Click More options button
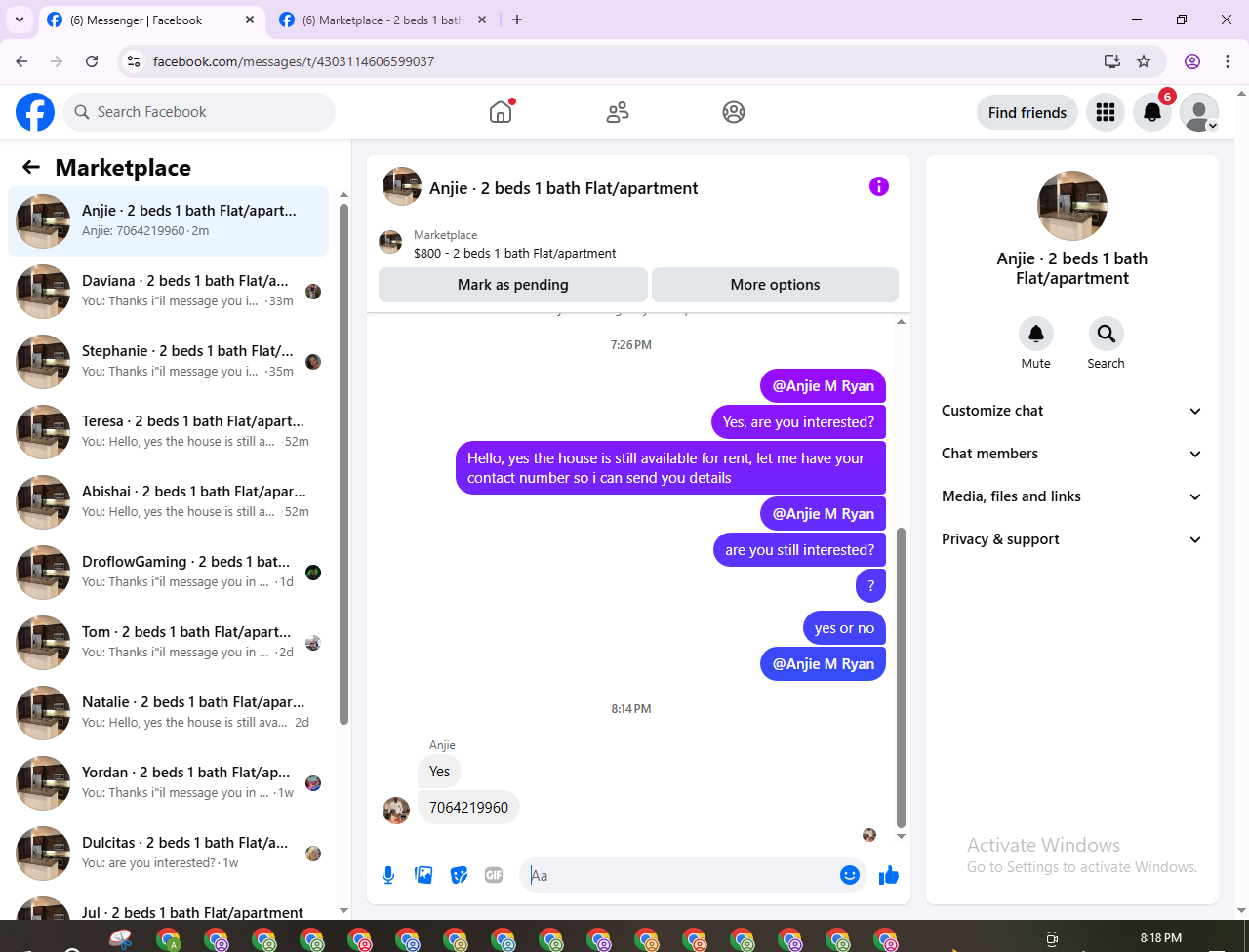 coord(775,285)
